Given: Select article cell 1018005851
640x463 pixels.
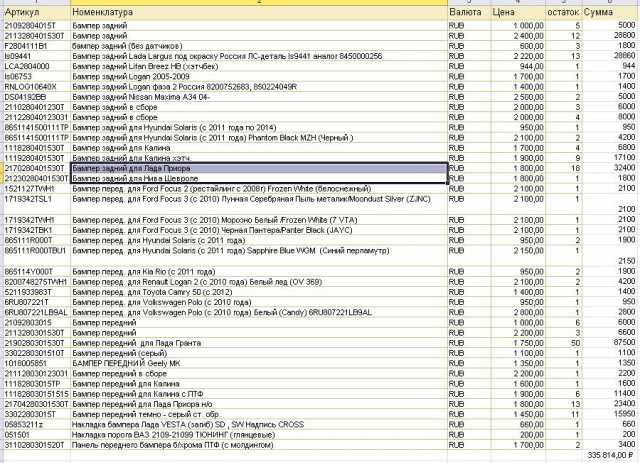Looking at the screenshot, I should [36, 363].
